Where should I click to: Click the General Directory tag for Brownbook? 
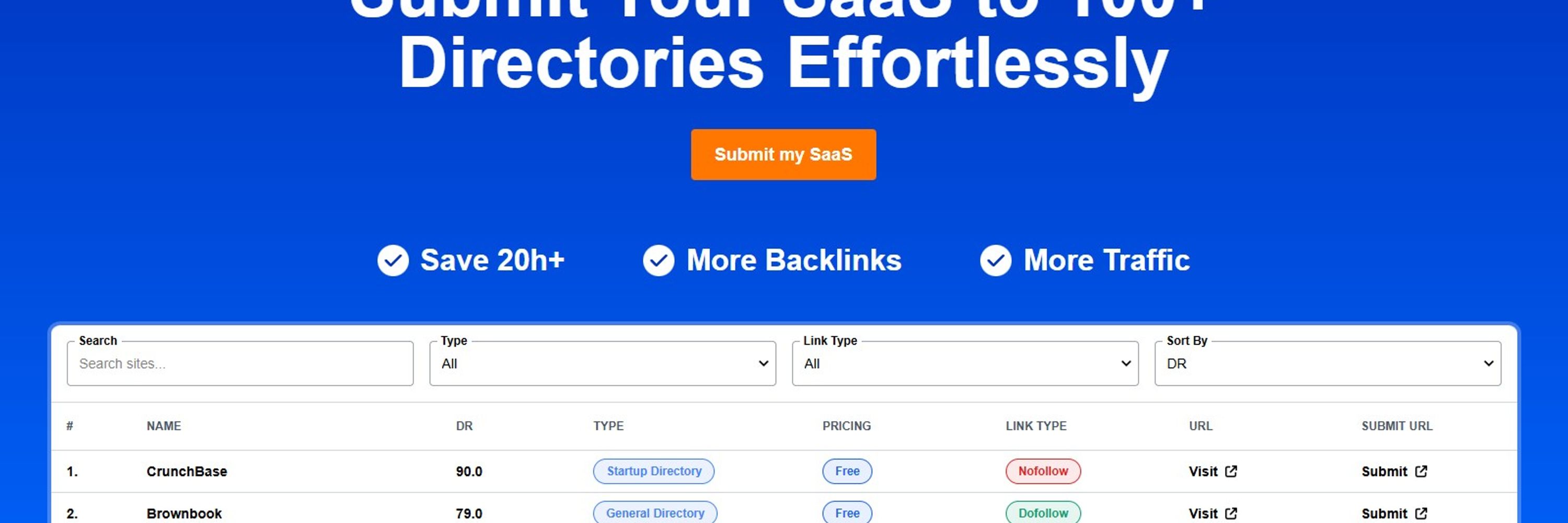655,513
